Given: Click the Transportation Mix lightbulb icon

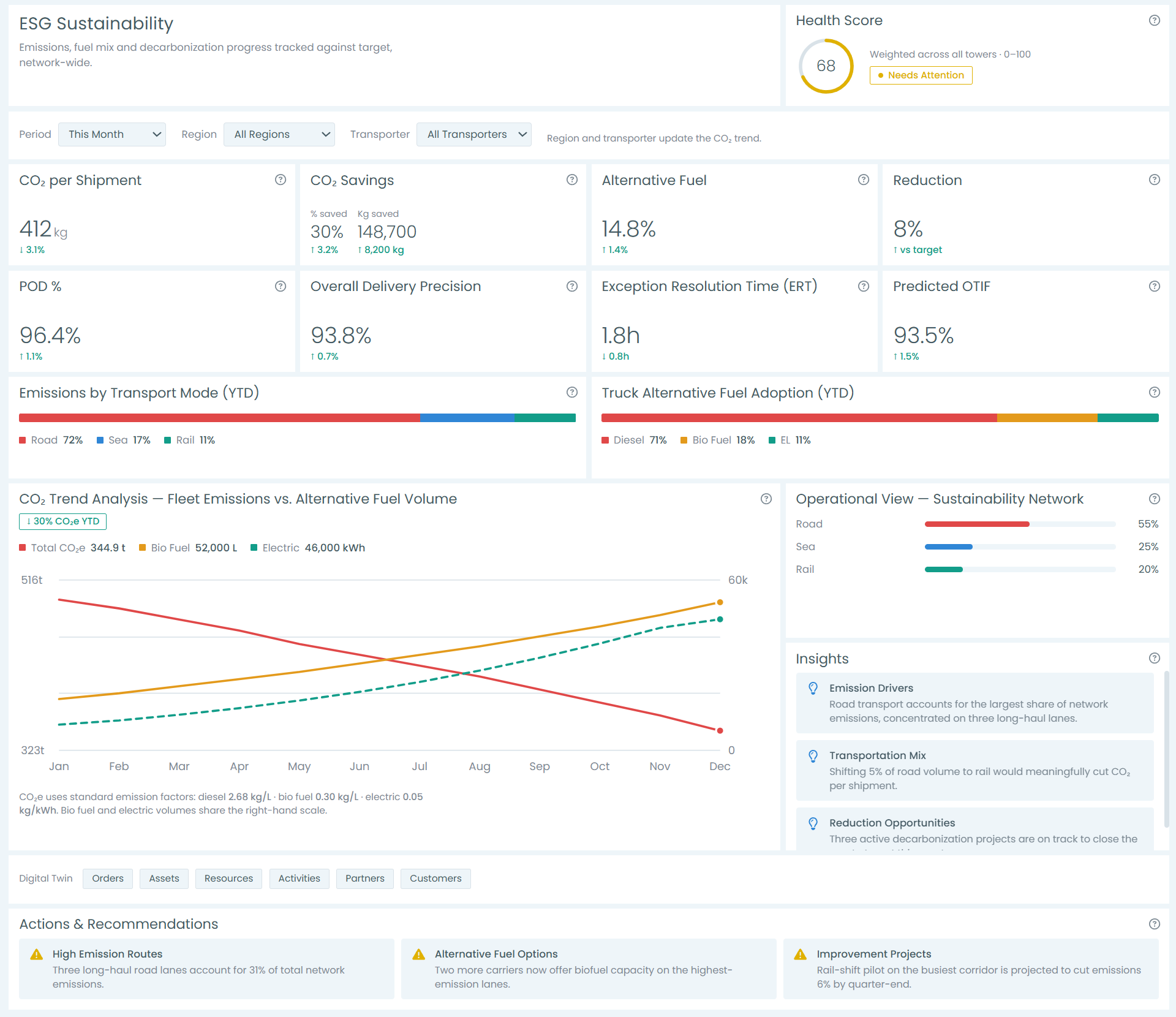Looking at the screenshot, I should 813,755.
